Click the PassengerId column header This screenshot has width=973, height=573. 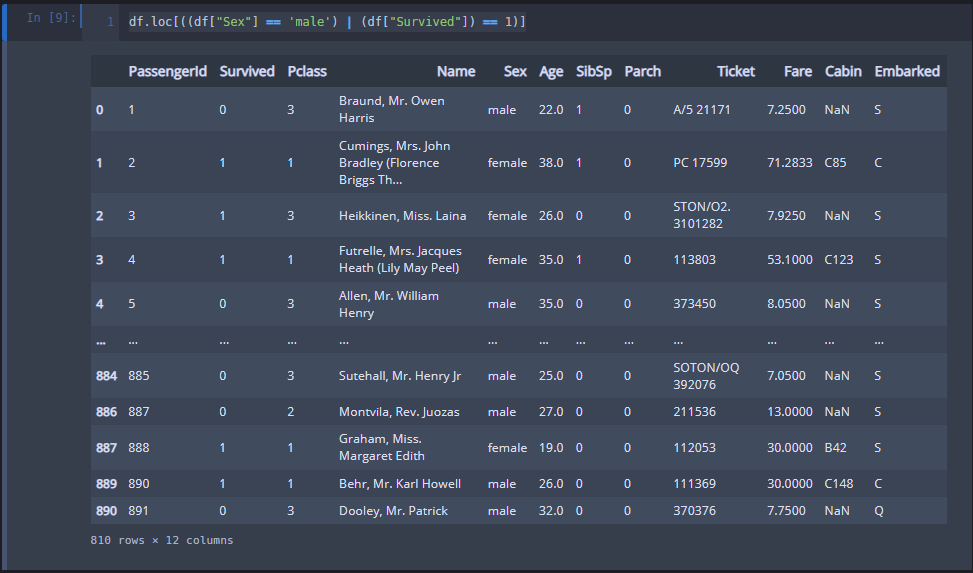tap(168, 71)
